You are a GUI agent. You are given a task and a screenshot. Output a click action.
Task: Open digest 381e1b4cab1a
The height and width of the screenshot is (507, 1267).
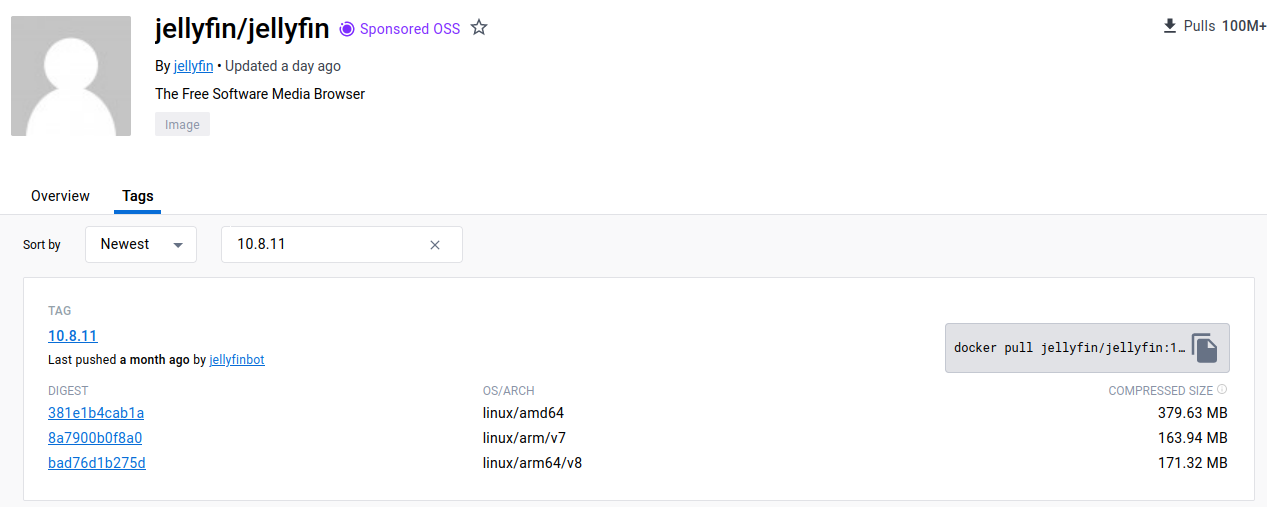point(96,412)
